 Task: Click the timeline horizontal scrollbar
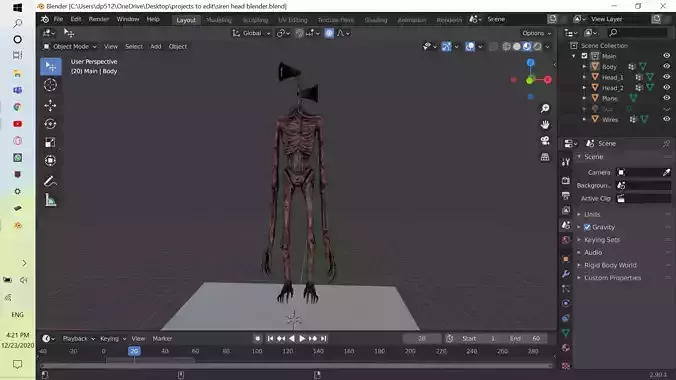coord(296,366)
